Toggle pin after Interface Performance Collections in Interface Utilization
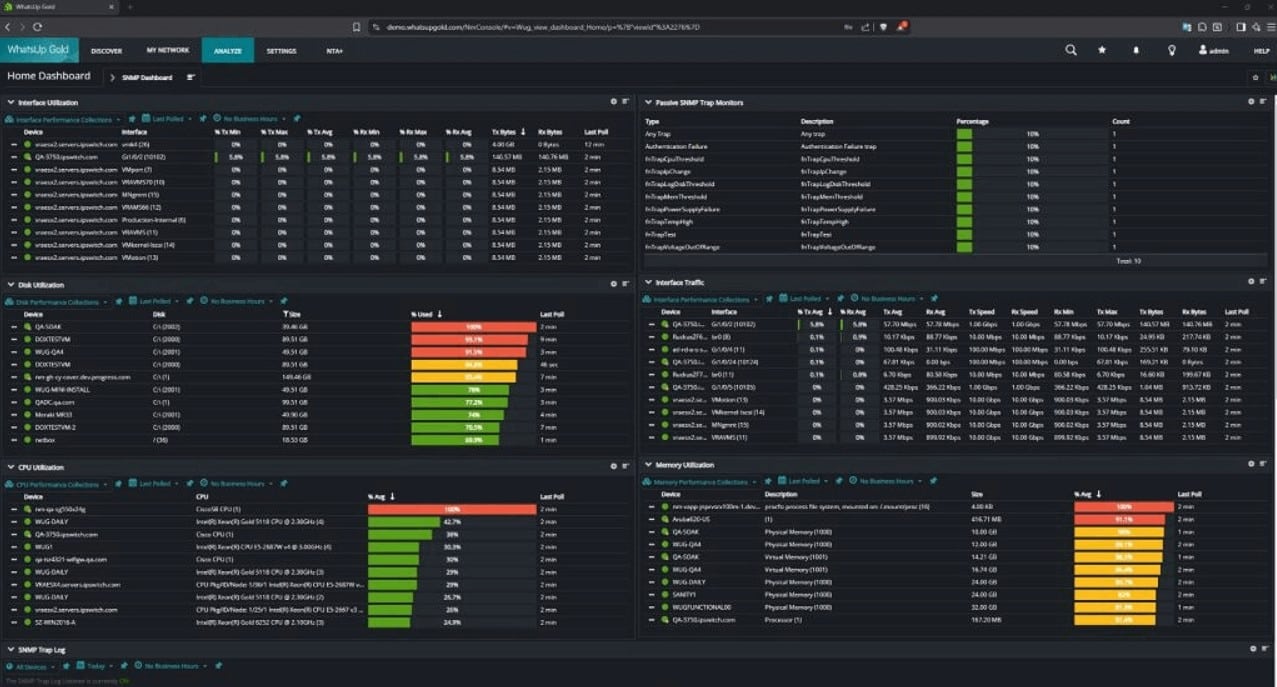This screenshot has height=687, width=1277. (132, 119)
